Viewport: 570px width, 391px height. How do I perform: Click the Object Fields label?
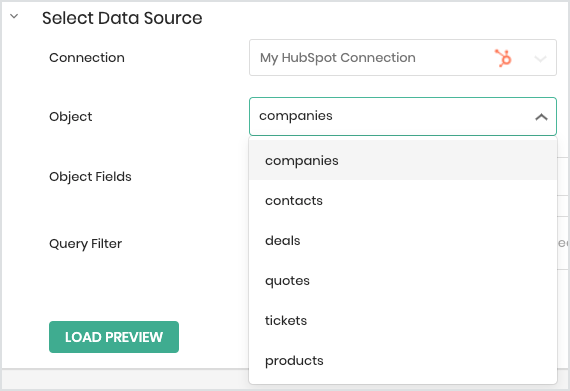(90, 177)
